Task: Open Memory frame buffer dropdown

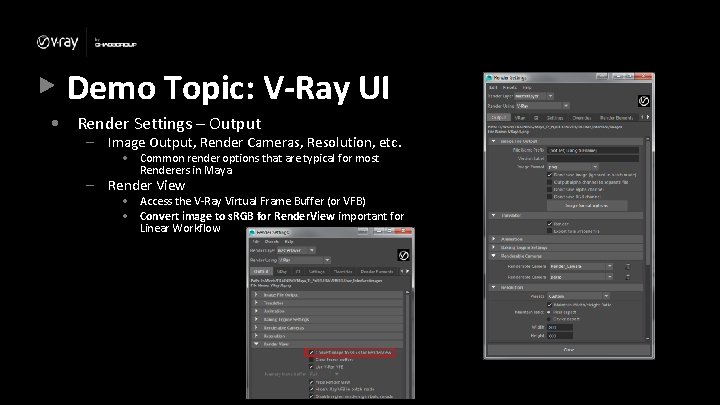Action: (325, 375)
